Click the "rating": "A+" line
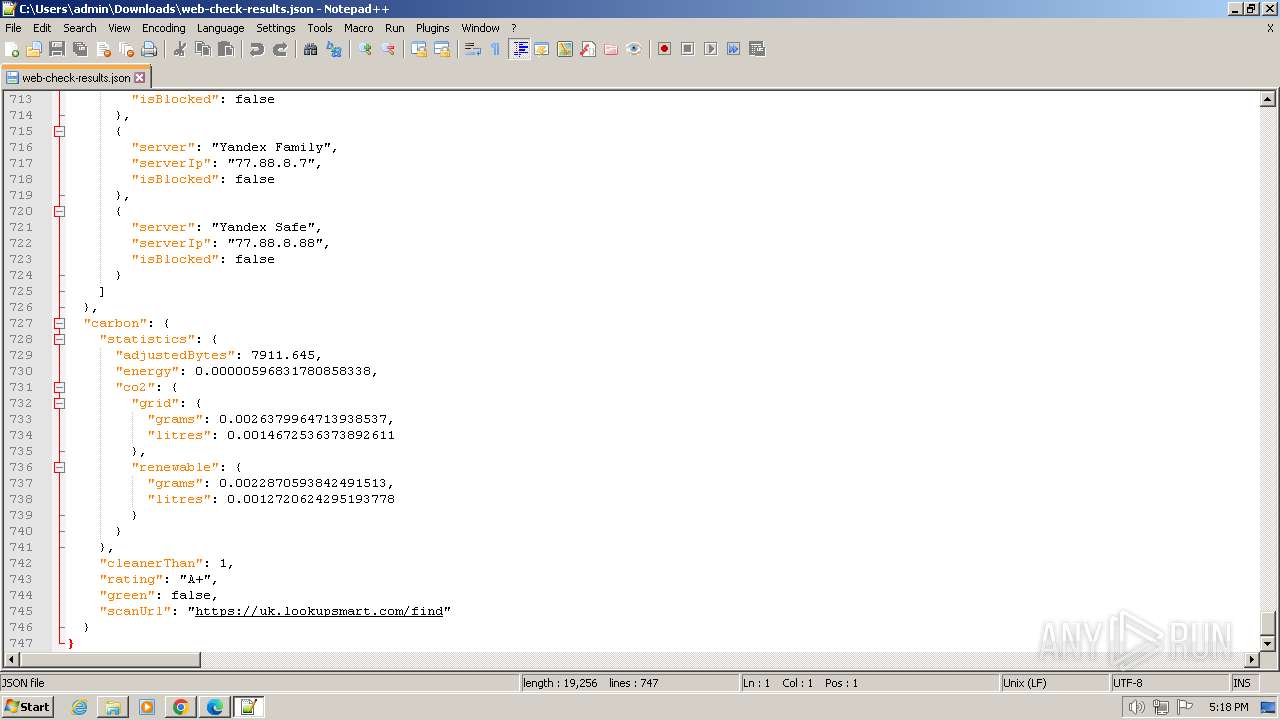This screenshot has width=1280, height=720. click(158, 579)
